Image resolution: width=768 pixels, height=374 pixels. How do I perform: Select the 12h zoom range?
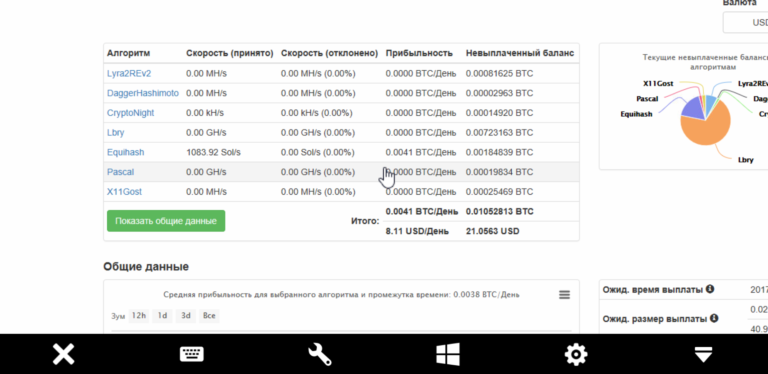coord(139,316)
